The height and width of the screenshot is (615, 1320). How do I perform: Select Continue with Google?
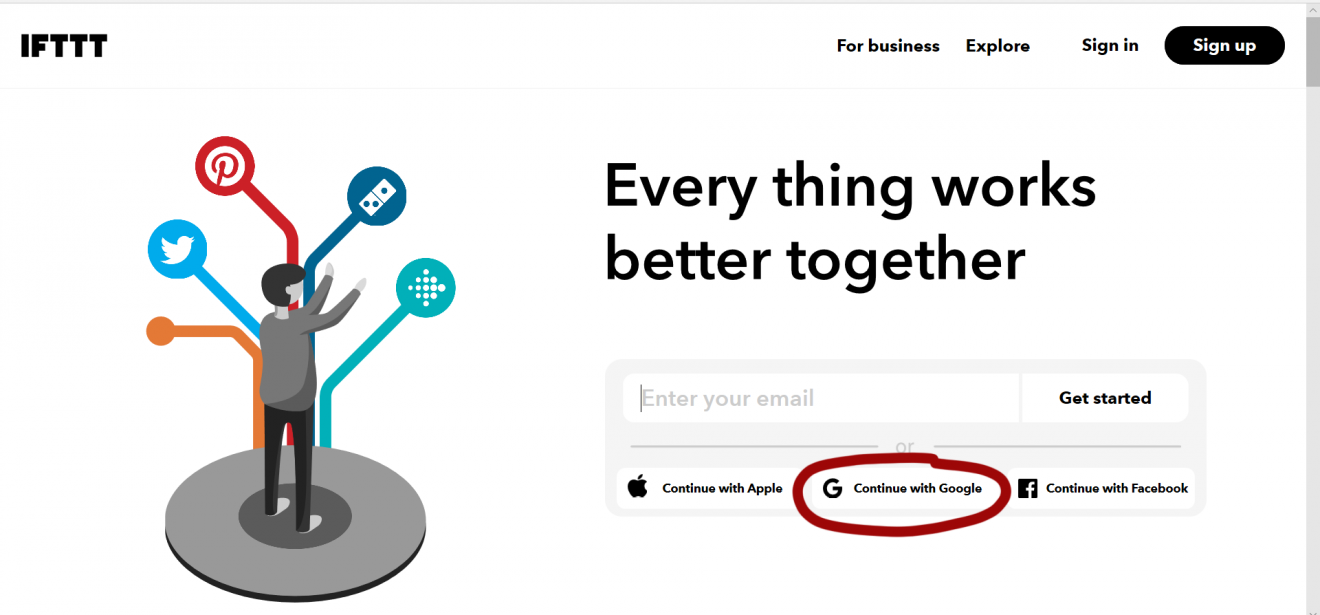pos(898,488)
